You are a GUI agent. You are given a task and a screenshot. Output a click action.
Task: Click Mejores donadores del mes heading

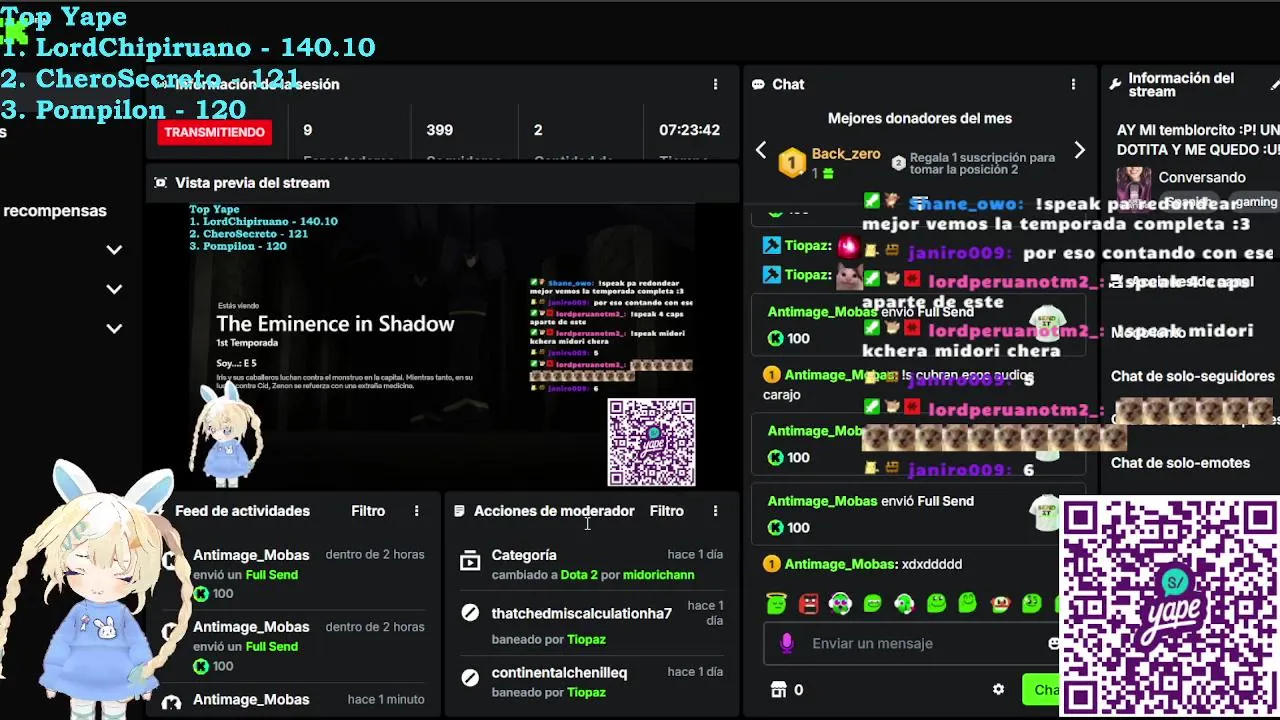click(x=920, y=118)
